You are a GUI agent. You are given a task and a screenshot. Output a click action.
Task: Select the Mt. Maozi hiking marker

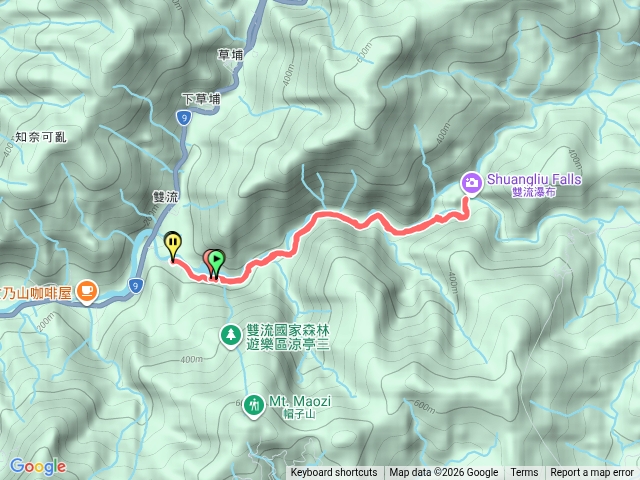pyautogui.click(x=253, y=405)
